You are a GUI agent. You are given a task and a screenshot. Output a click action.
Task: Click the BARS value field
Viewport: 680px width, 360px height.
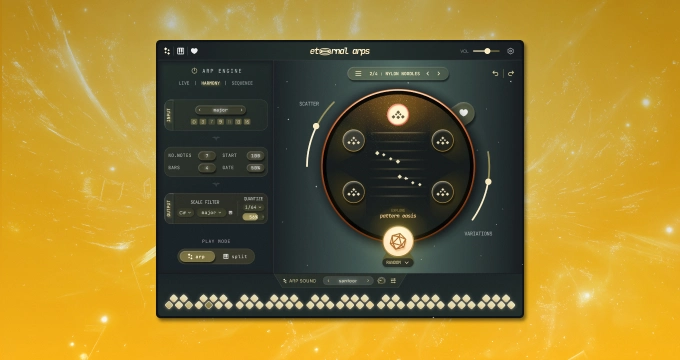(x=207, y=168)
